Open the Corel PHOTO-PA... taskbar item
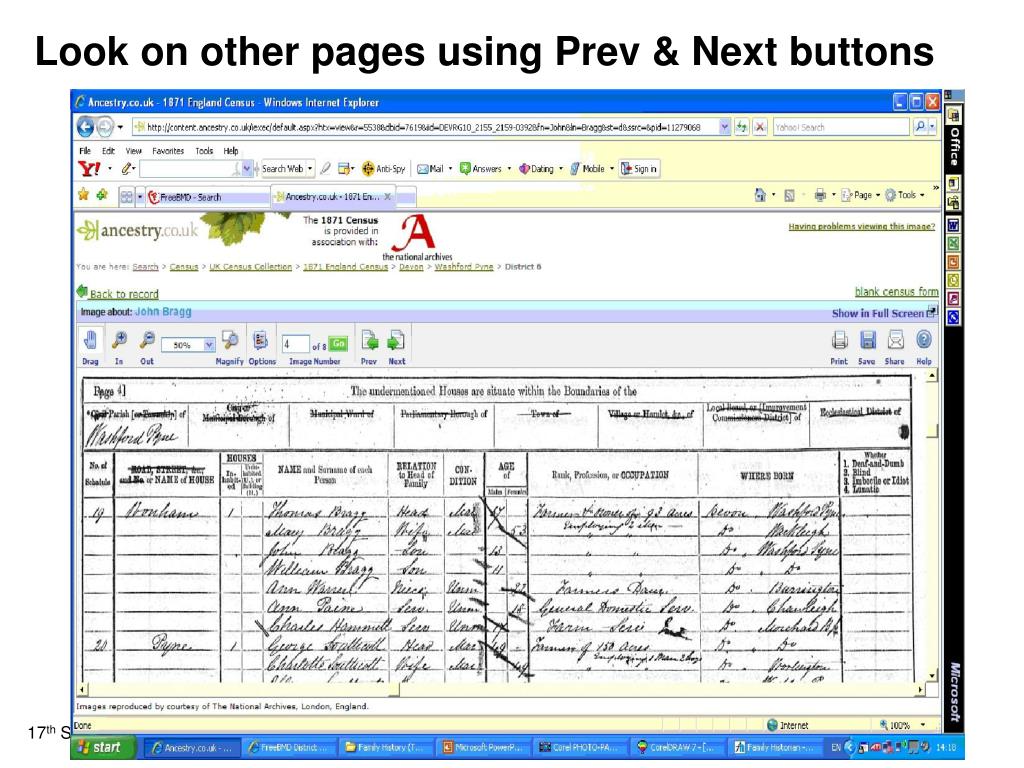Image resolution: width=1024 pixels, height=768 pixels. point(580,748)
